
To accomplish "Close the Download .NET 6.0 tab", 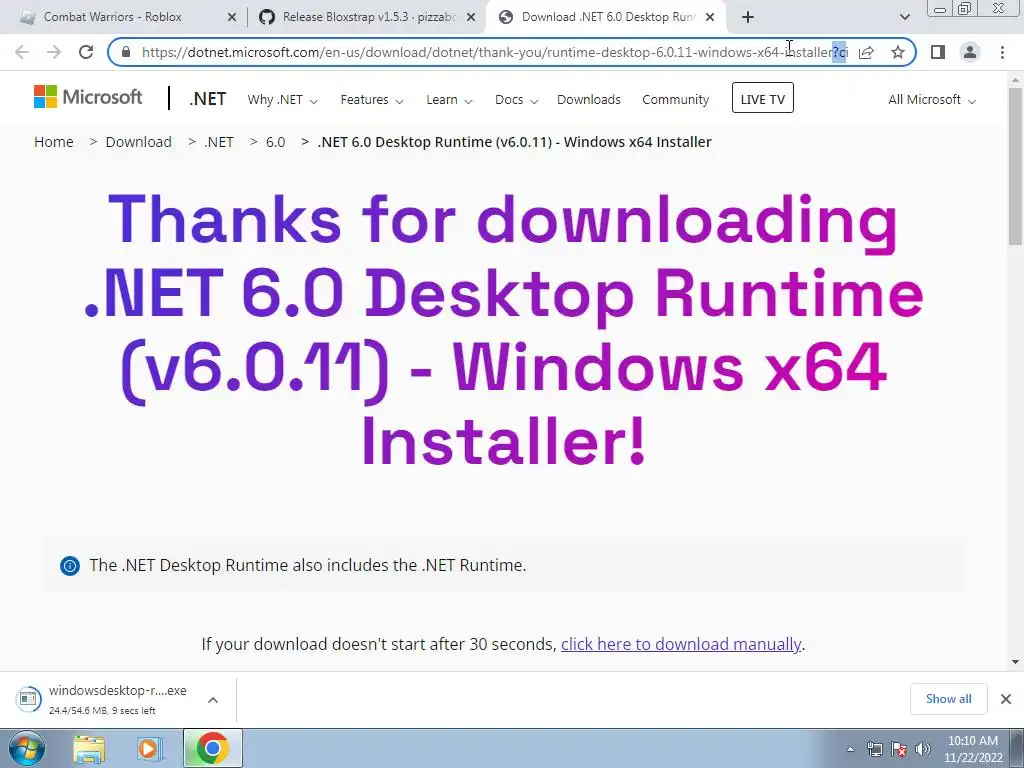I will point(710,18).
